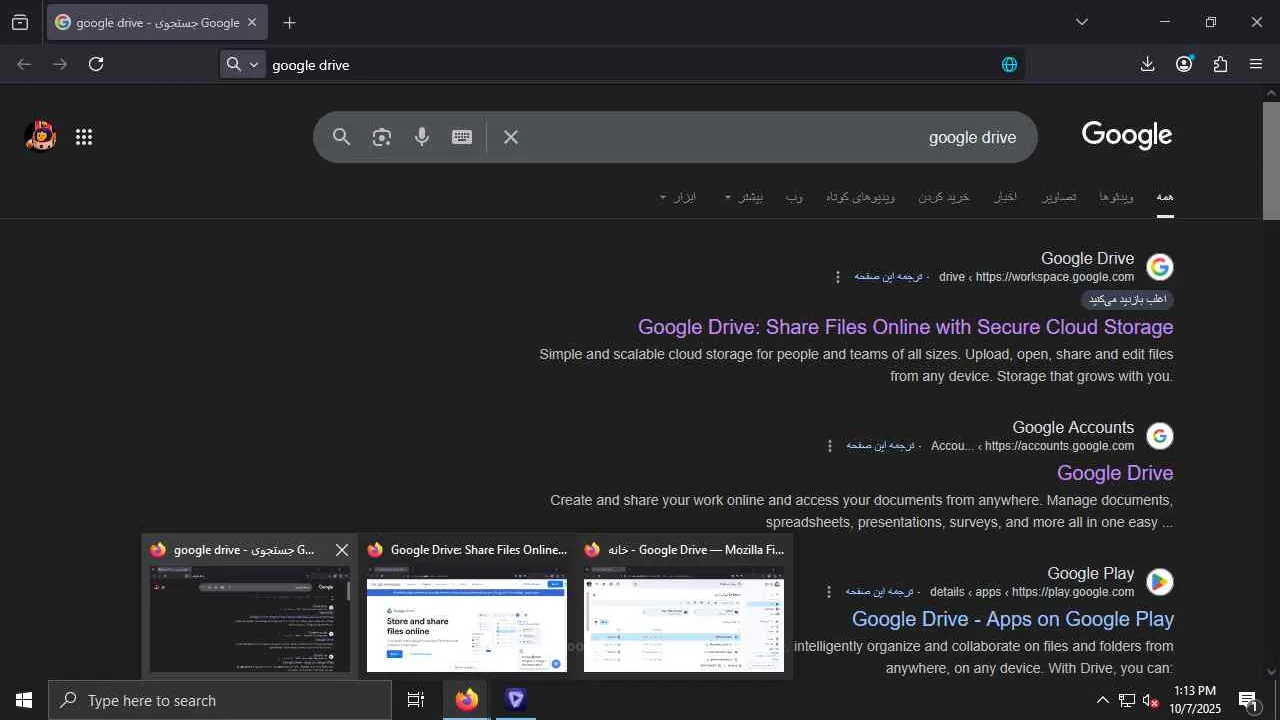The height and width of the screenshot is (720, 1280).
Task: Switch to the 'google drive - جستجوی G...' preview window
Action: coord(250,607)
